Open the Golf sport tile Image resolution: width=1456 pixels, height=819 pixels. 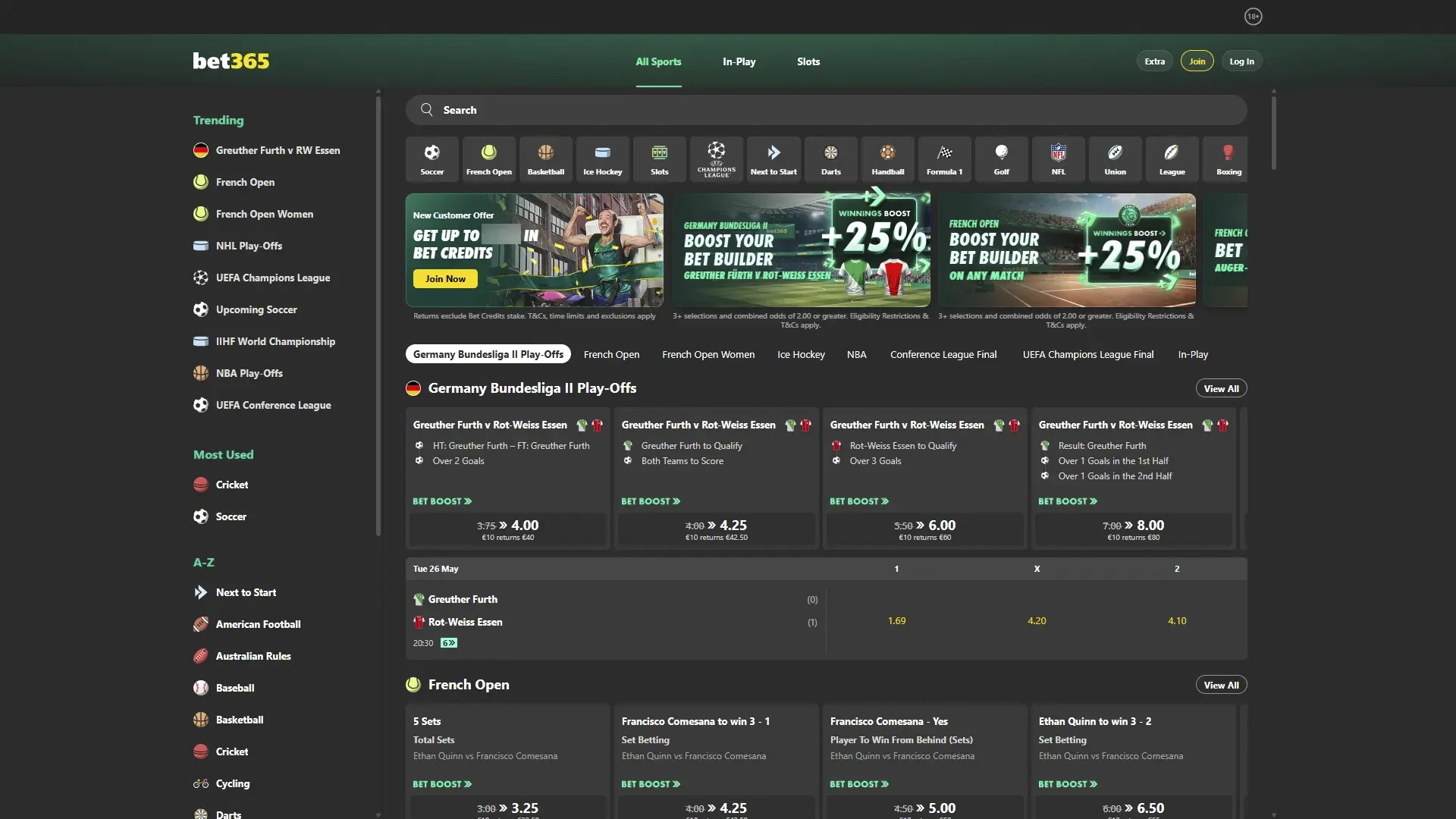click(1001, 159)
